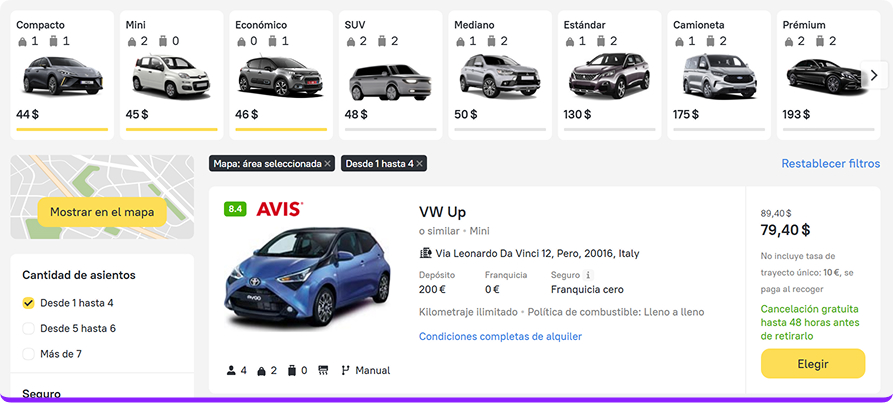Click 'Mostrar en el mapa' button
Viewport: 893px width, 403px height.
pyautogui.click(x=102, y=212)
